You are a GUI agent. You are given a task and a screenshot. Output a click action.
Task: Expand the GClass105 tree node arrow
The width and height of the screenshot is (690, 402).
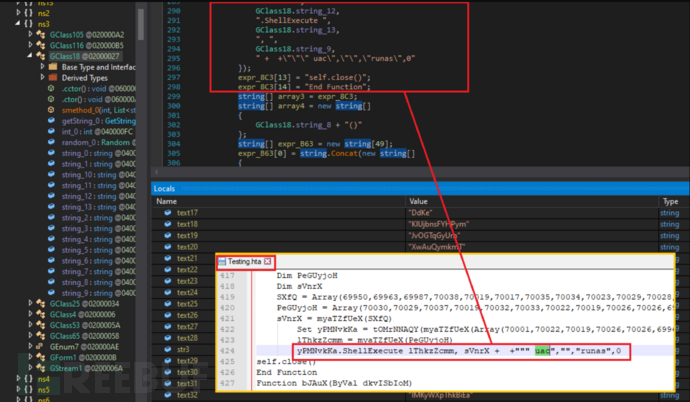[x=30, y=34]
